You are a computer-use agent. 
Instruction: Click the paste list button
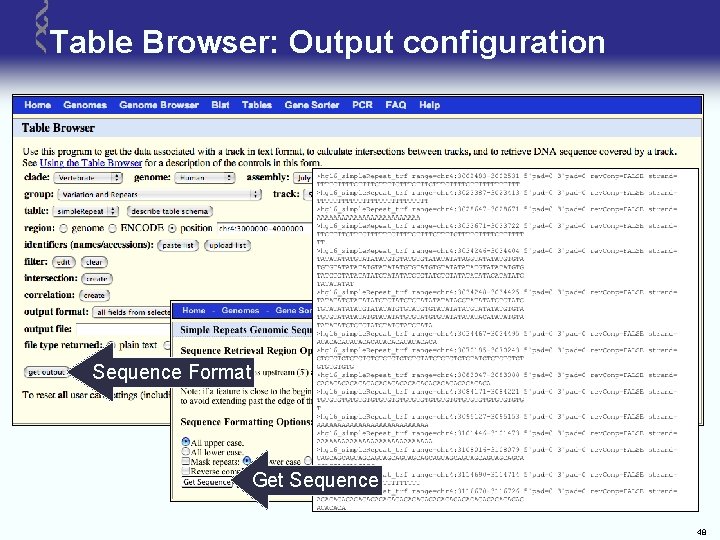point(178,246)
